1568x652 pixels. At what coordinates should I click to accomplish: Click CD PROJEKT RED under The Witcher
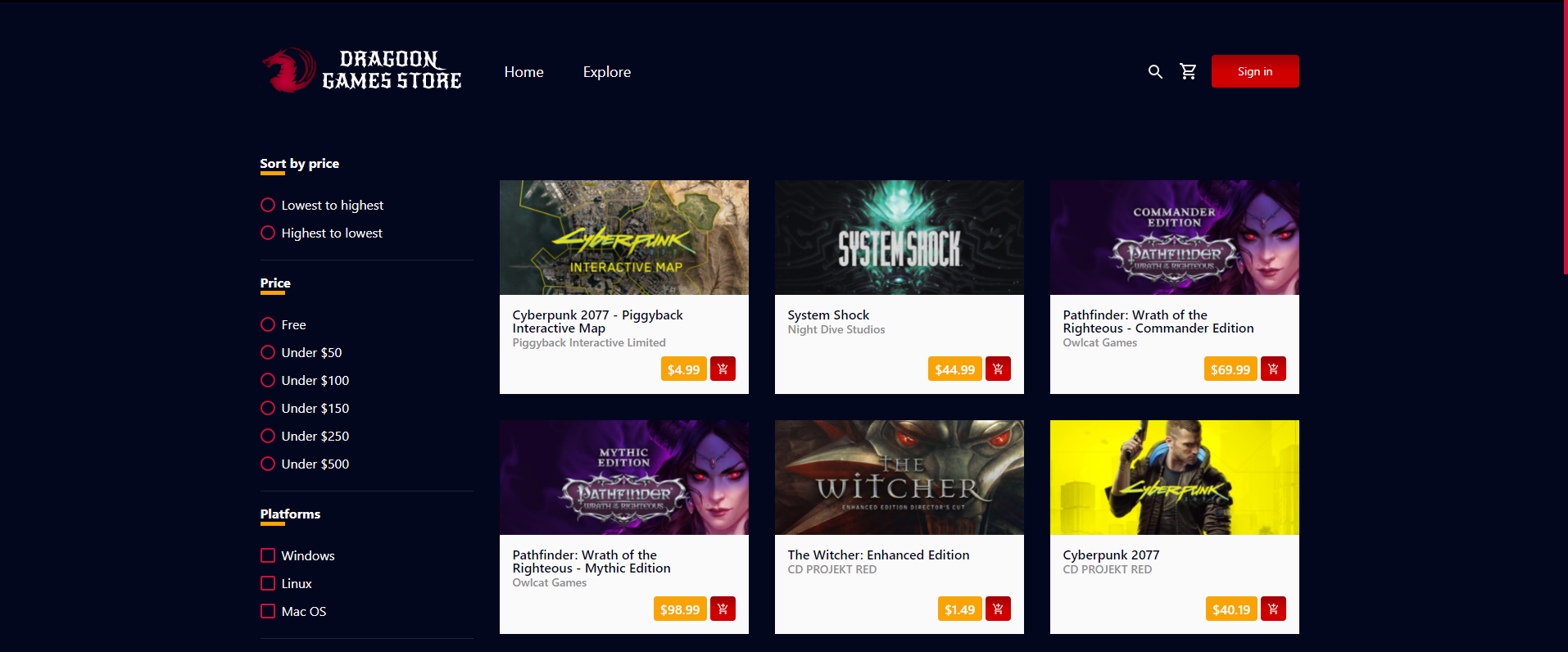pos(832,569)
